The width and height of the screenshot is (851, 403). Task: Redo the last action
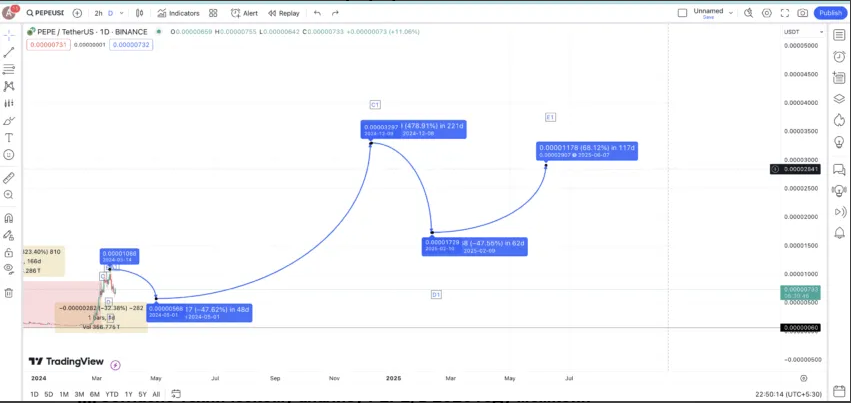pyautogui.click(x=335, y=13)
